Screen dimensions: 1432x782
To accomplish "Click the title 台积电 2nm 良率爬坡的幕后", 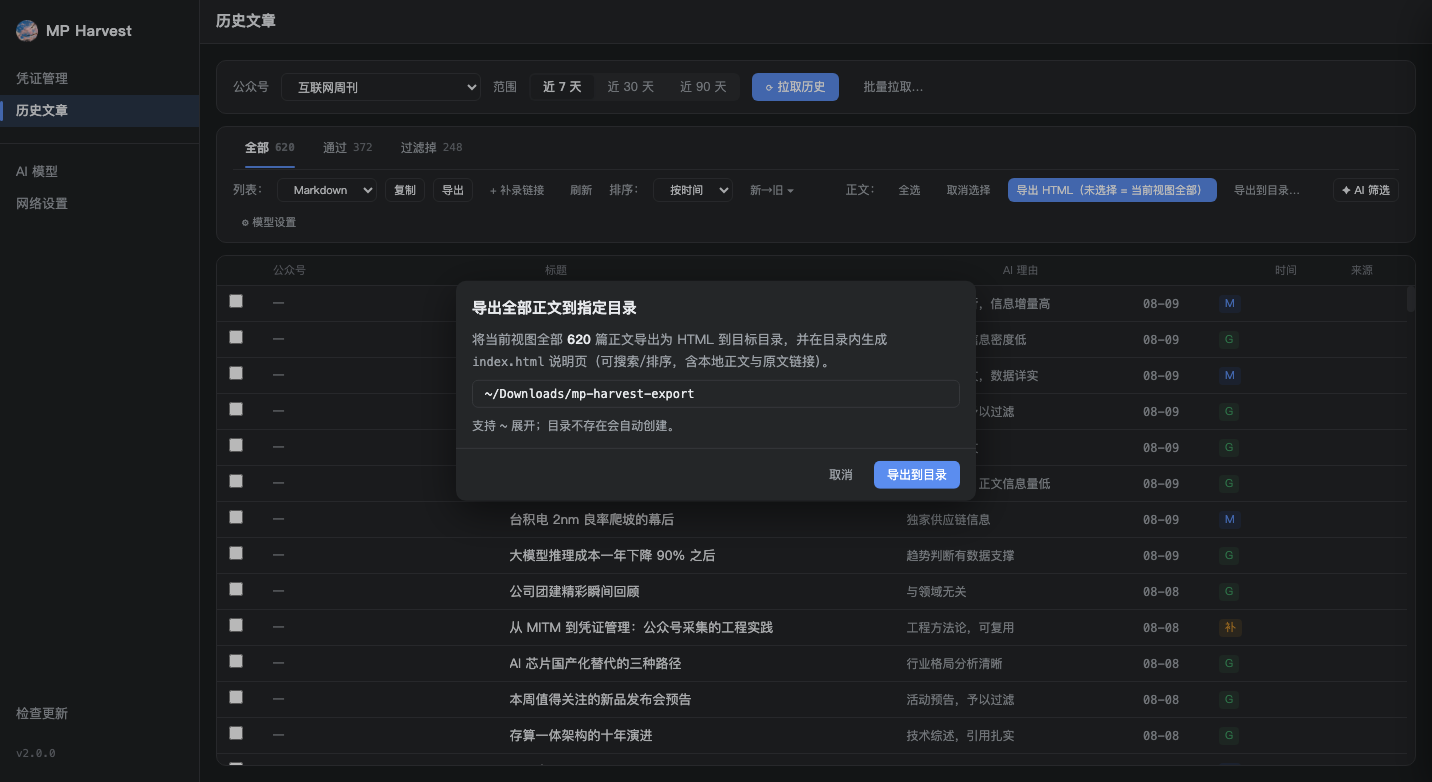I will (x=592, y=520).
